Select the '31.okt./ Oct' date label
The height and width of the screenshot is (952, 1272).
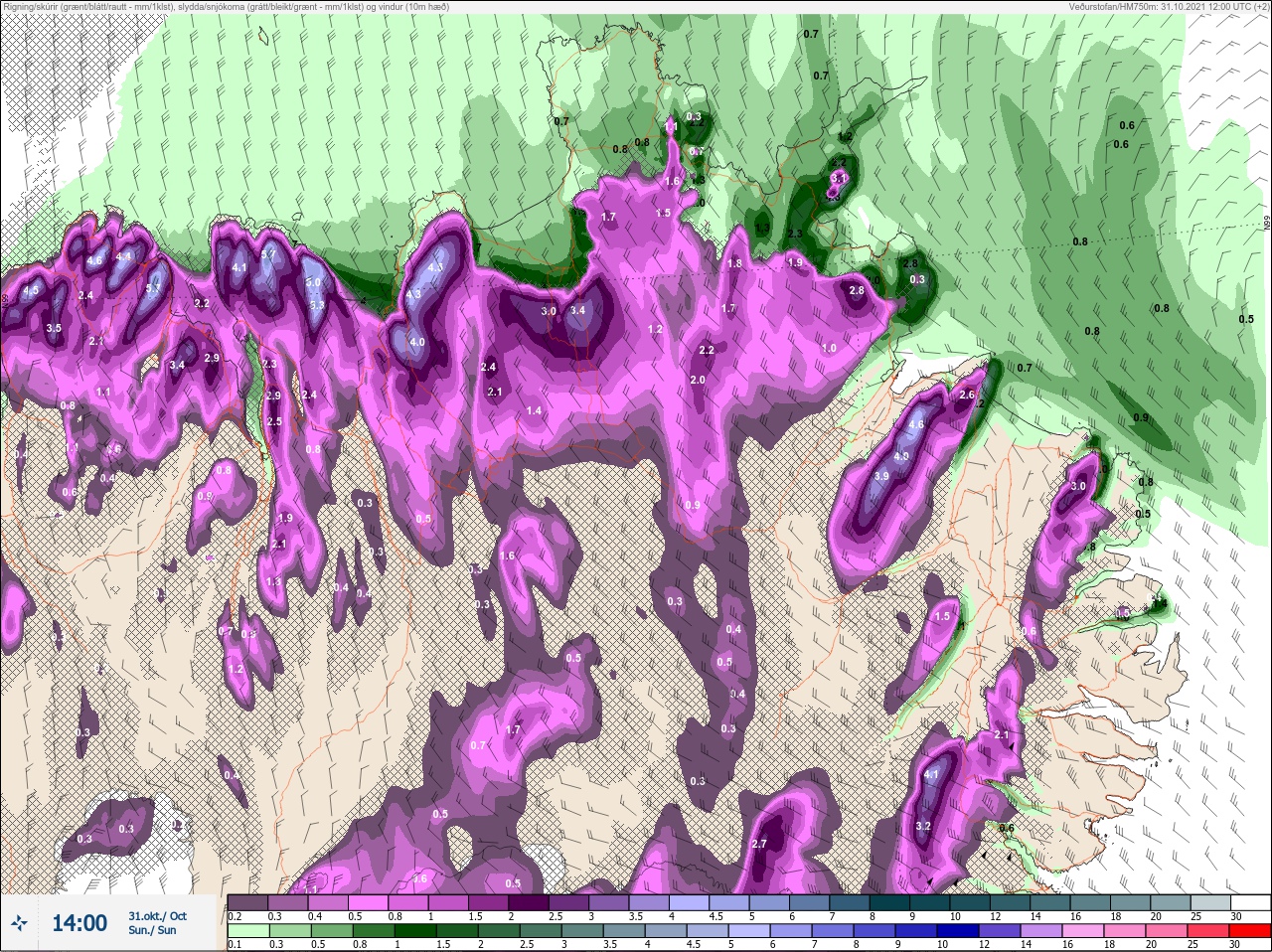tap(157, 916)
